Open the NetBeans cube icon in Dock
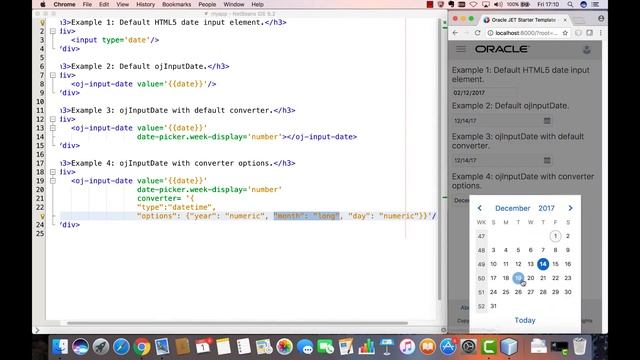Viewport: 640px width, 360px height. (509, 347)
